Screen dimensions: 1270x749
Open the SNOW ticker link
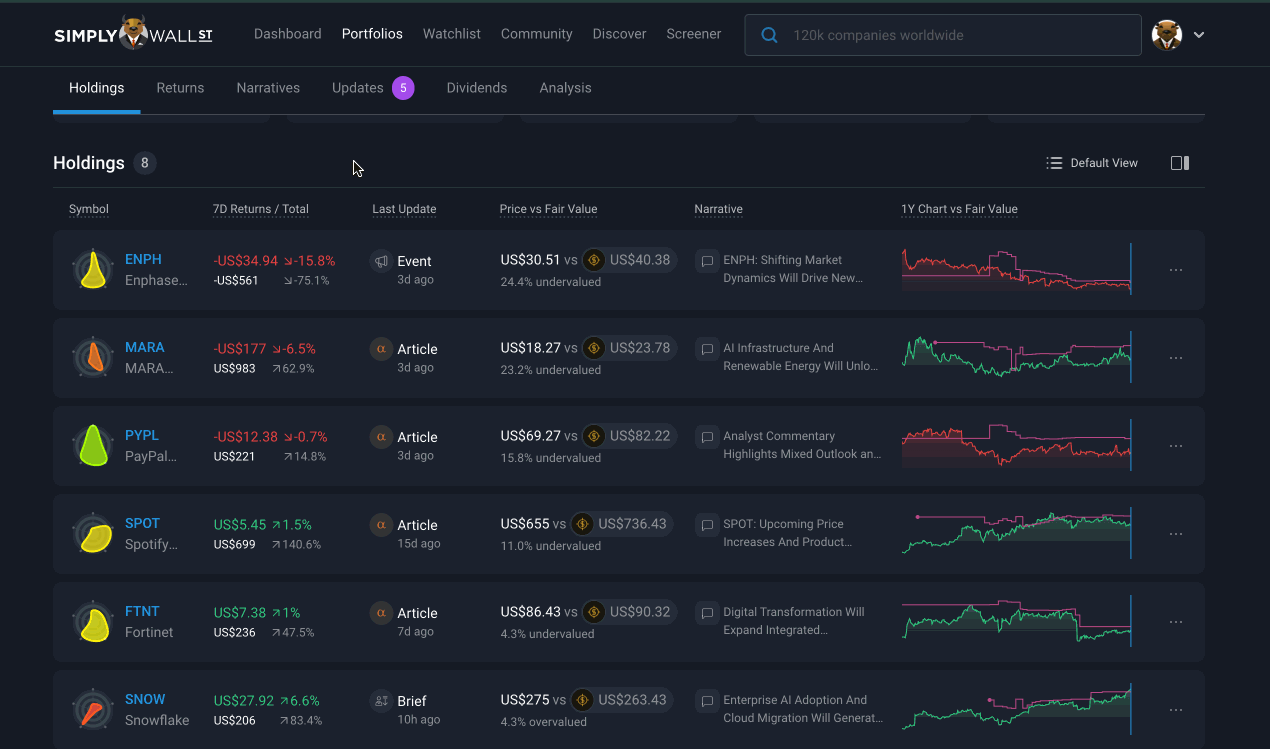coord(145,700)
